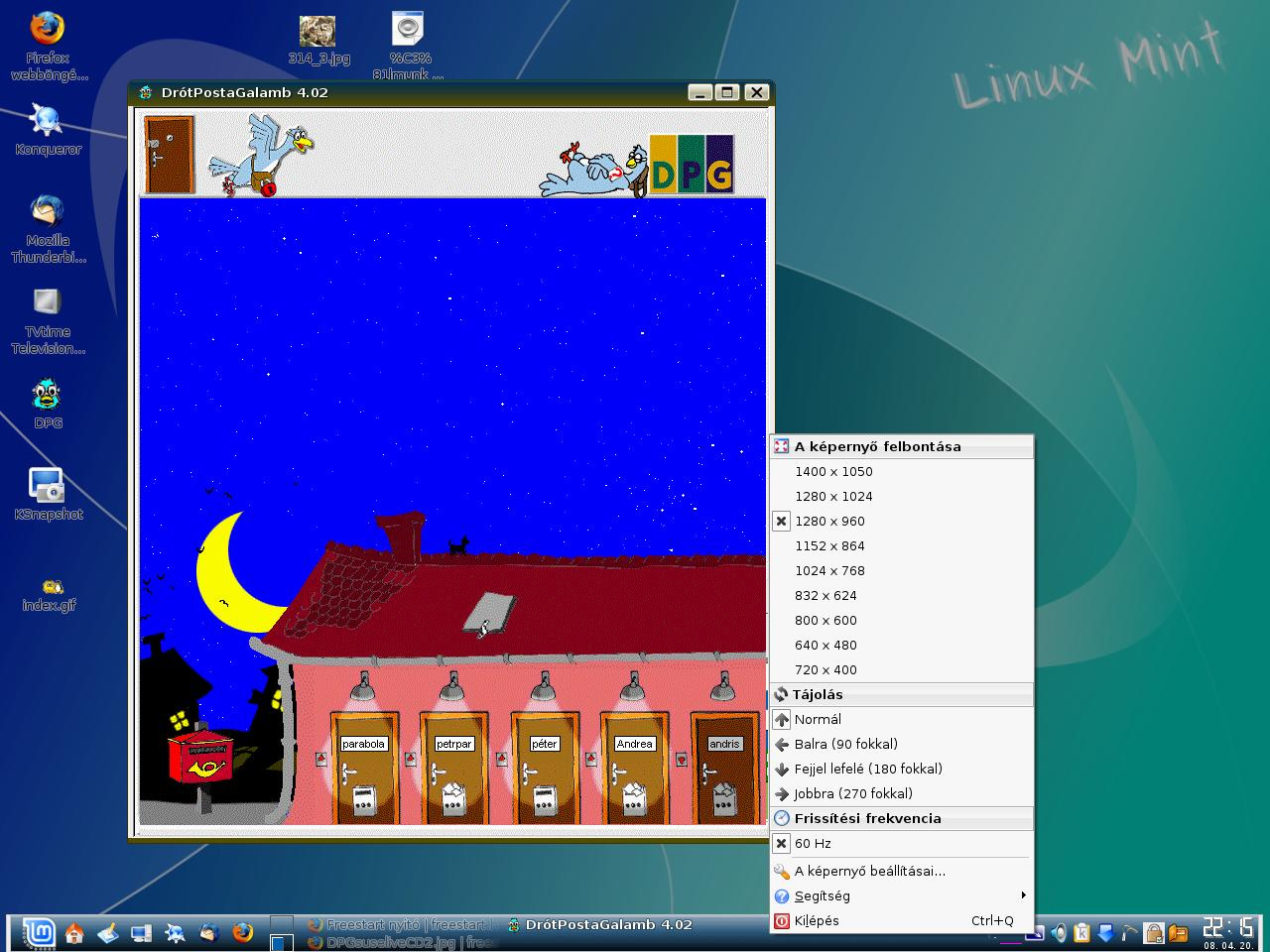Screen dimensions: 1270x952
Task: Open the door labeled Andrea
Action: pyautogui.click(x=635, y=768)
